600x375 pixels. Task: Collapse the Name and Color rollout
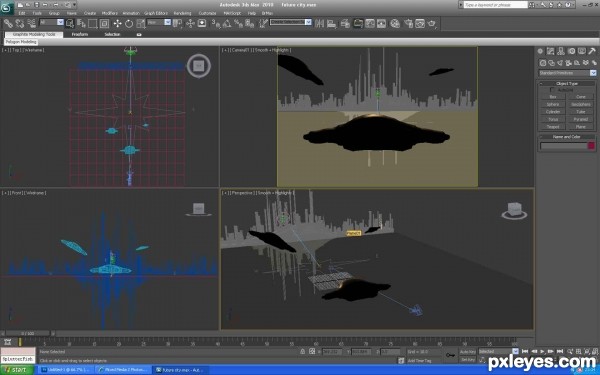(567, 136)
